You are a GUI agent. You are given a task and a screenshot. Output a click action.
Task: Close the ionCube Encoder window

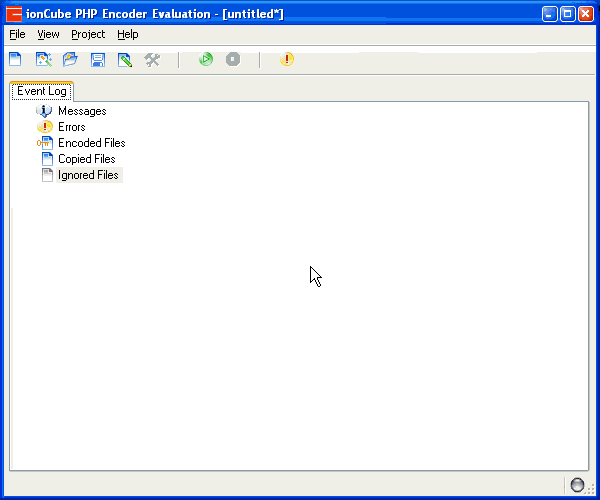585,15
